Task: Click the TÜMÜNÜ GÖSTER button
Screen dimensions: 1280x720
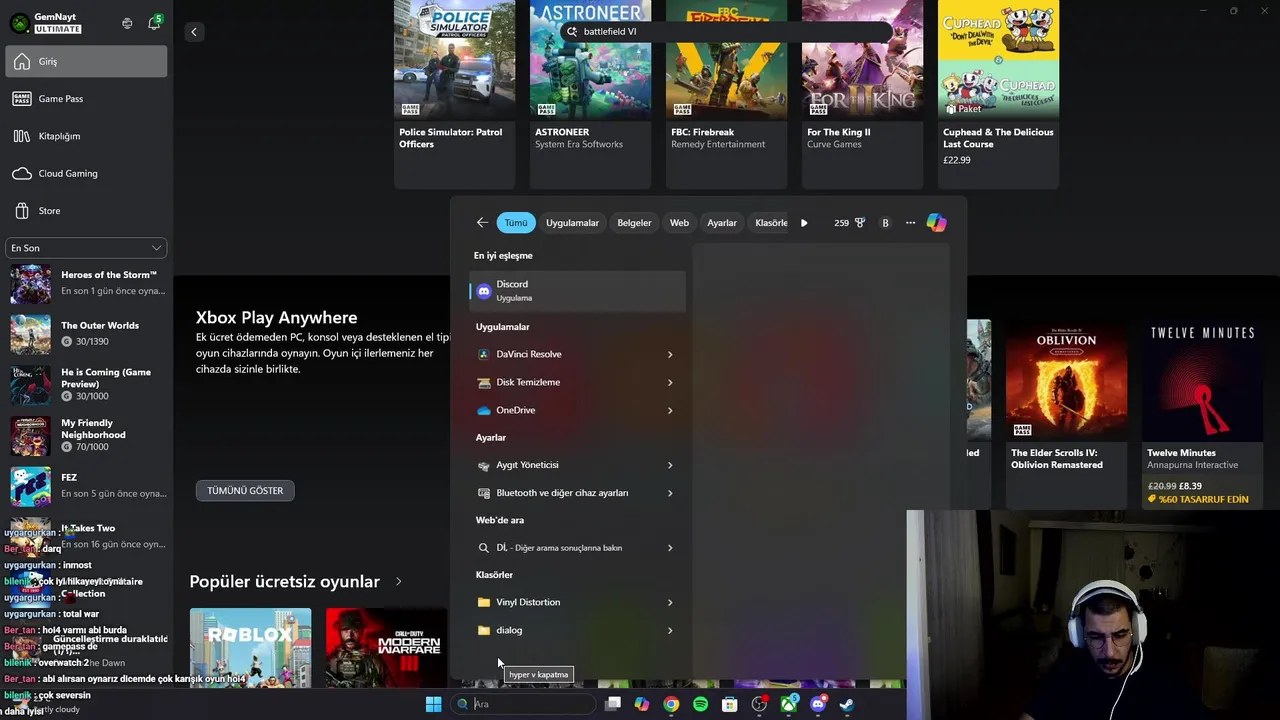Action: coord(245,491)
